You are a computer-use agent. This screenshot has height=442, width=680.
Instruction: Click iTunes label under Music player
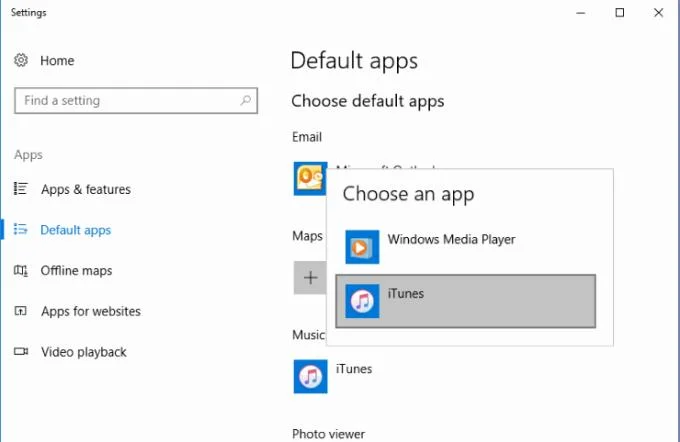coord(354,369)
